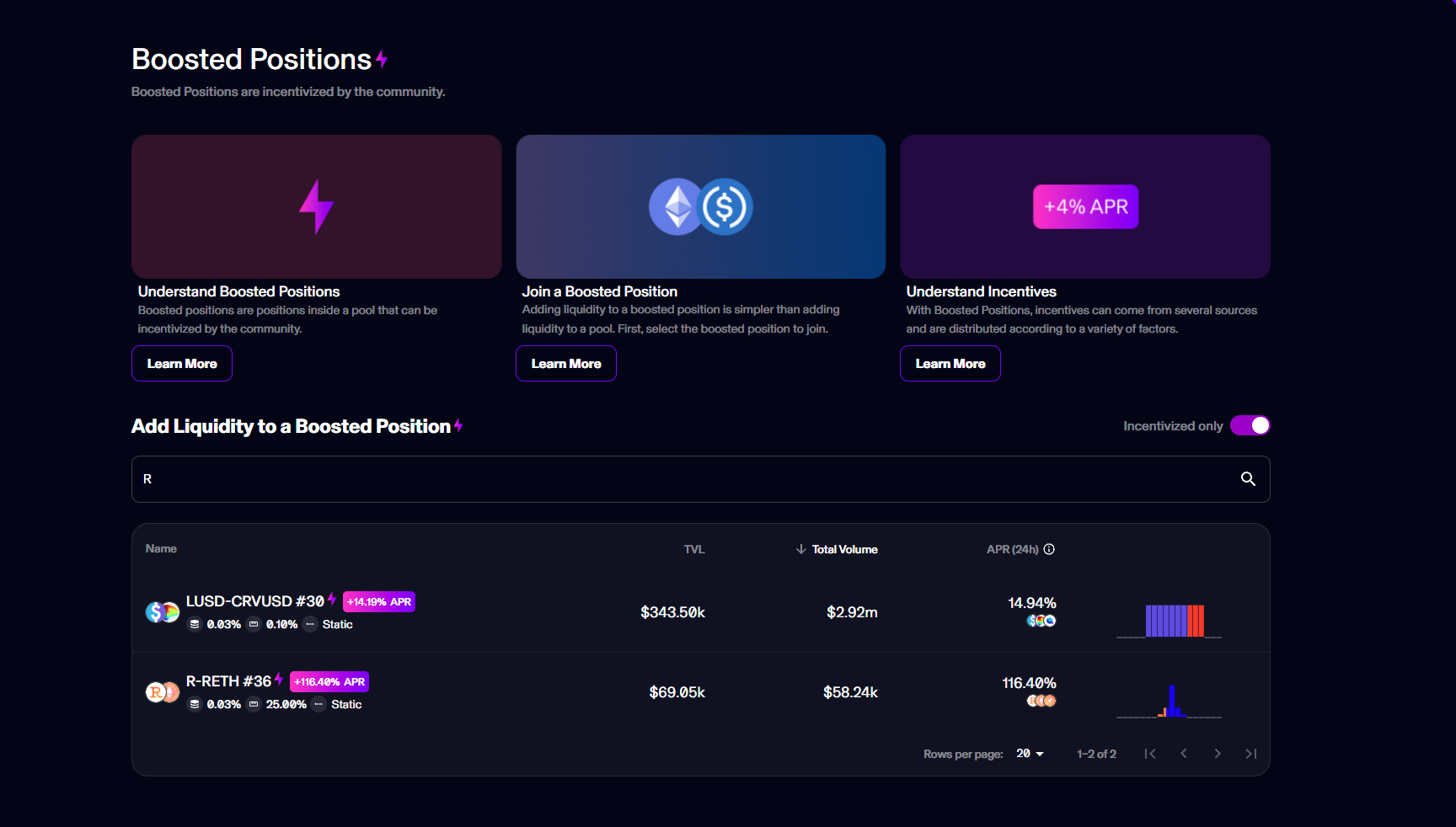Click reward token icons under 116.40% APR

click(x=1041, y=701)
